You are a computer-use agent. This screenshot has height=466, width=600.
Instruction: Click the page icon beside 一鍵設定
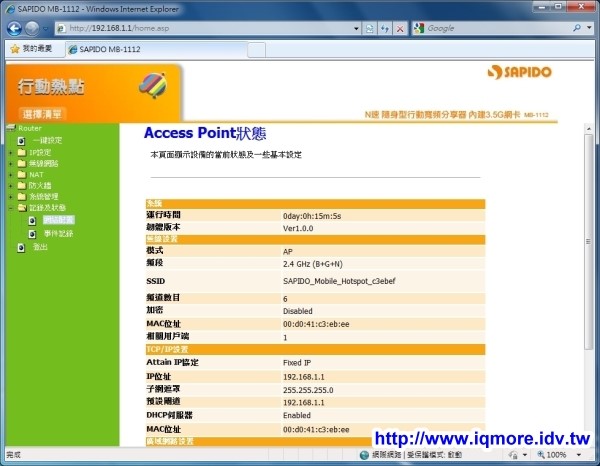[x=21, y=141]
